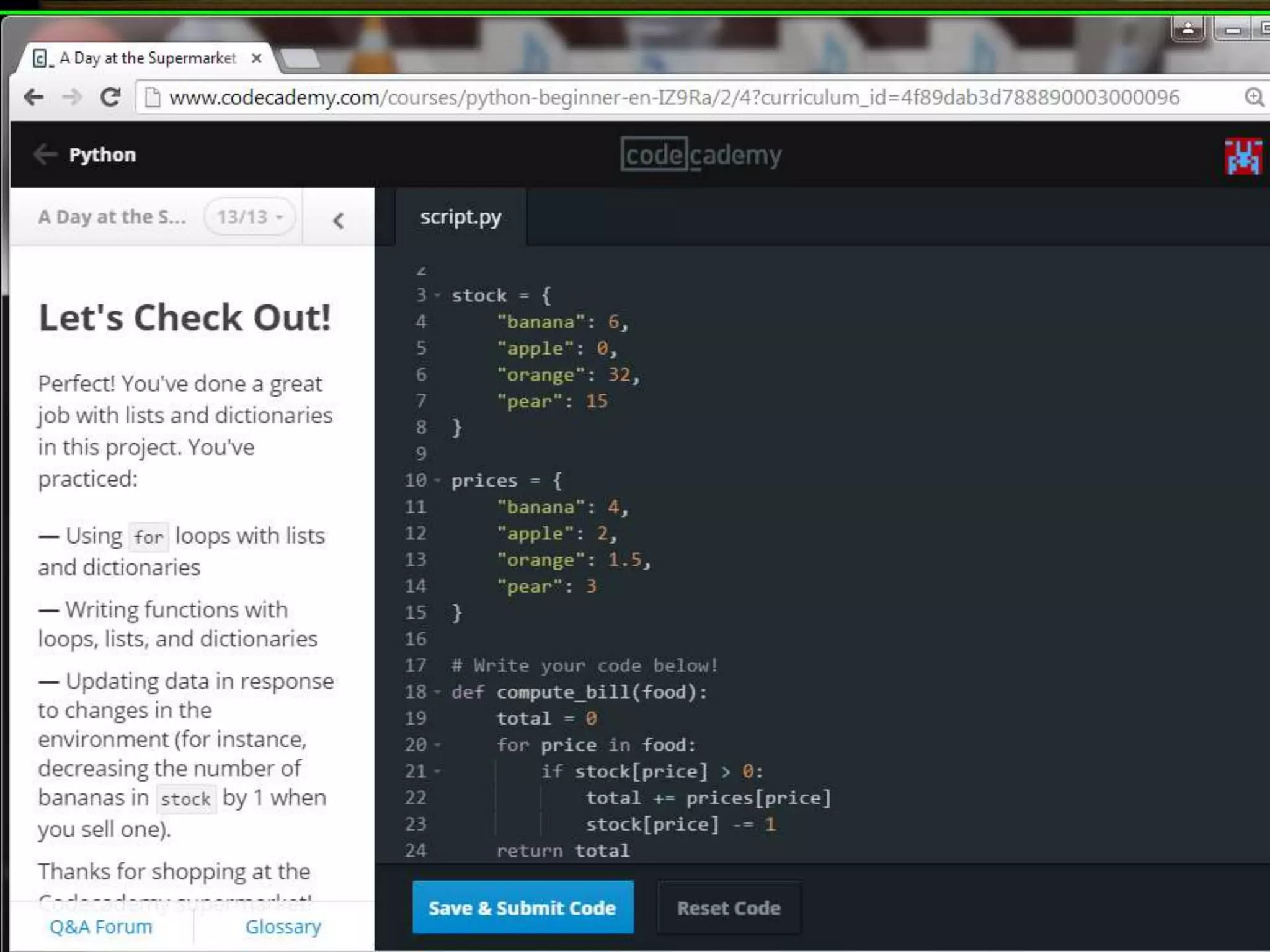
Task: Open the pixel-art user avatar menu
Action: pyautogui.click(x=1243, y=157)
